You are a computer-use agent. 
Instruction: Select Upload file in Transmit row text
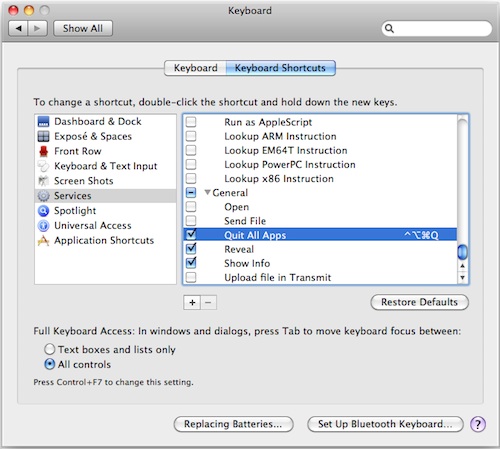click(278, 278)
